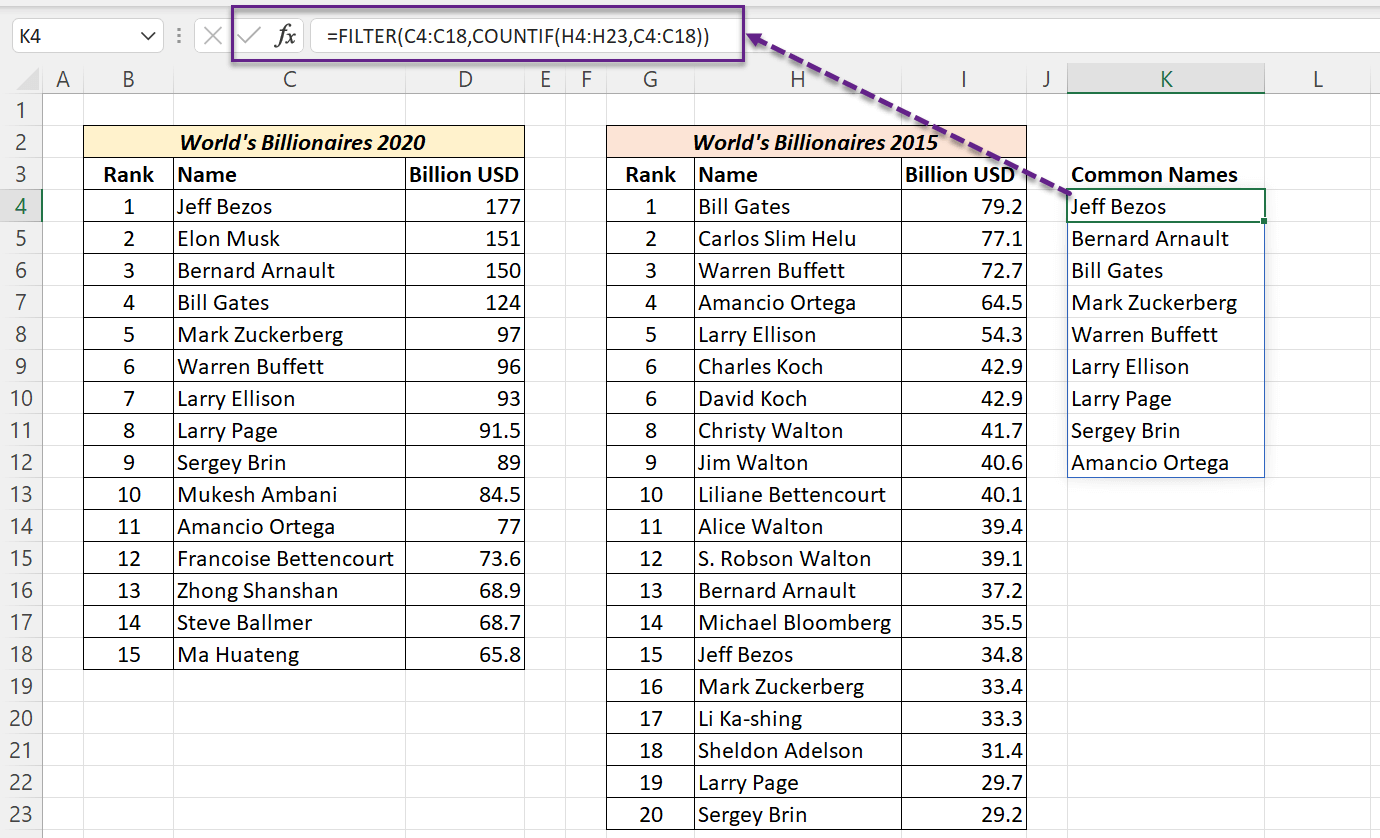
Task: Select column C header
Action: click(x=289, y=79)
